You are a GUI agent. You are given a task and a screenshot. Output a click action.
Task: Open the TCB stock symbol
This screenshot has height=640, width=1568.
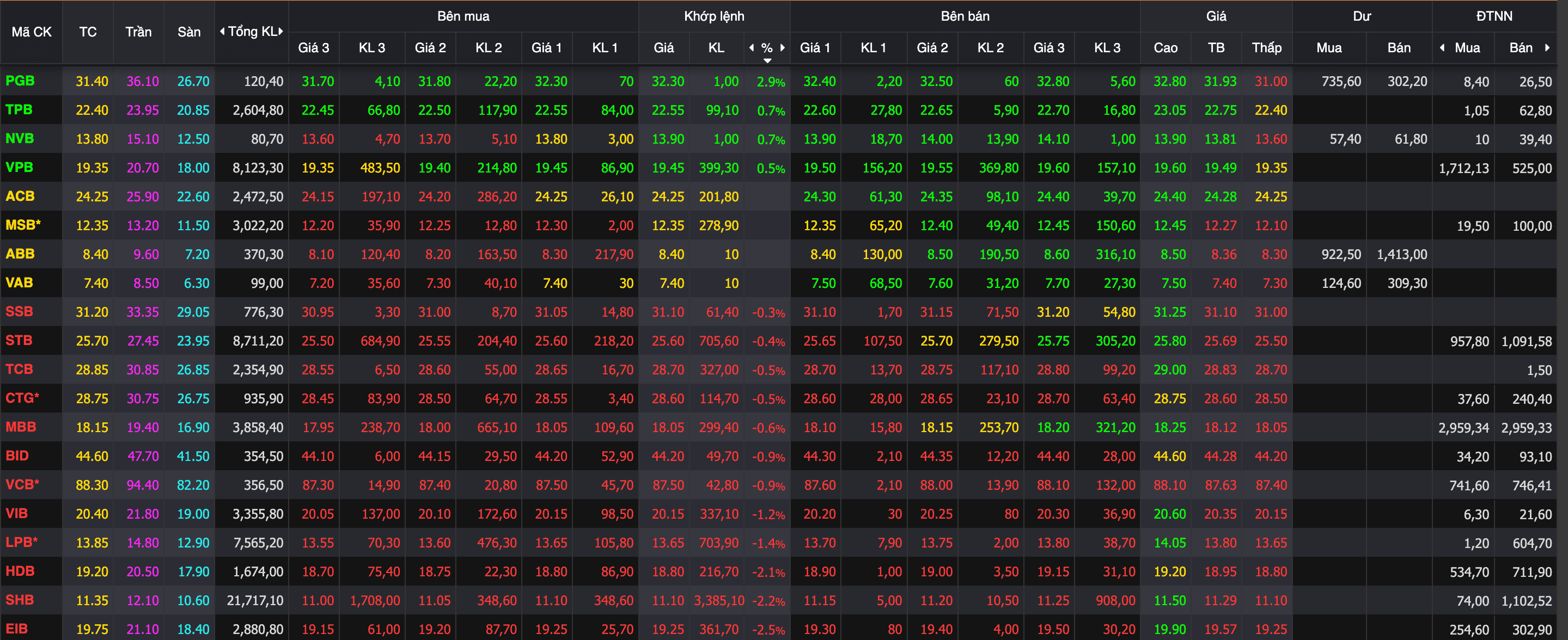19,370
